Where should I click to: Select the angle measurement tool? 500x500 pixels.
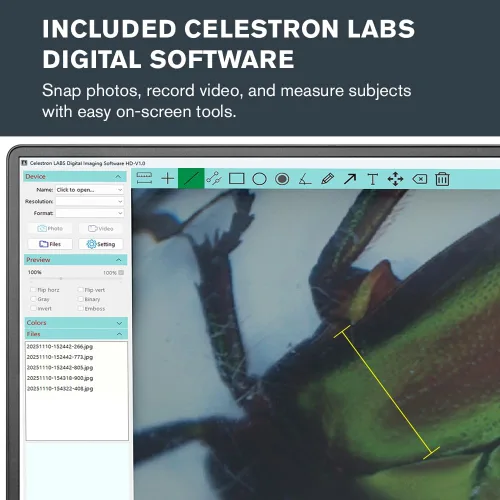click(305, 179)
